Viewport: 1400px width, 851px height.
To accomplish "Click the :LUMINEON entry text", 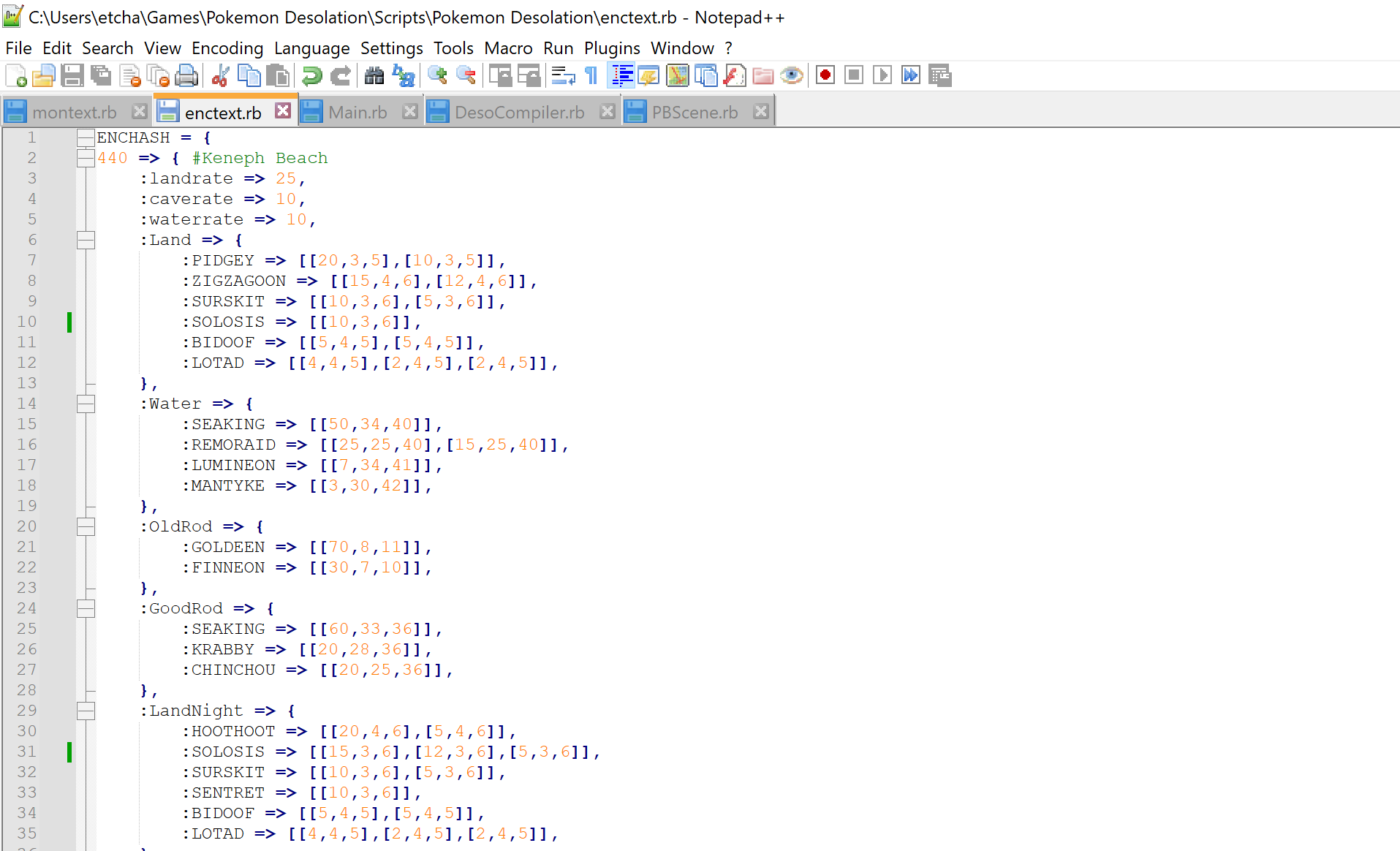I will click(229, 465).
